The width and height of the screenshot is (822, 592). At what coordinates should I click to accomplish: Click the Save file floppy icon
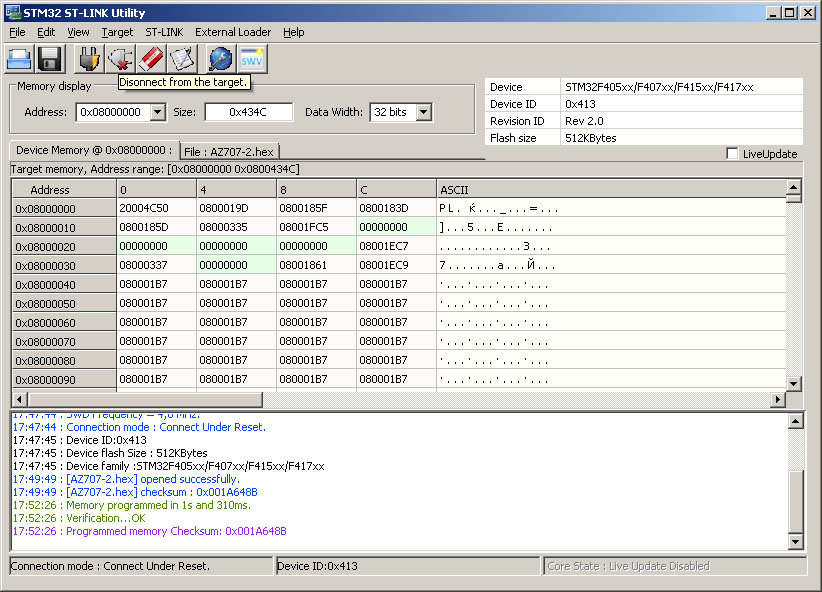(x=50, y=59)
